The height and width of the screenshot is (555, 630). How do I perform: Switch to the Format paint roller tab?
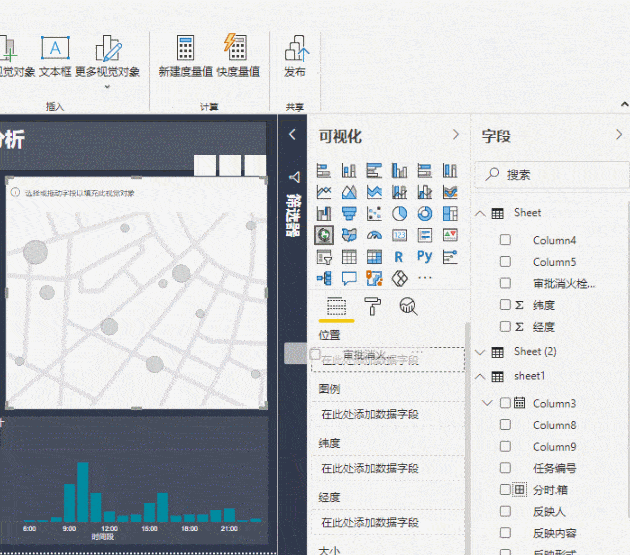tap(372, 306)
